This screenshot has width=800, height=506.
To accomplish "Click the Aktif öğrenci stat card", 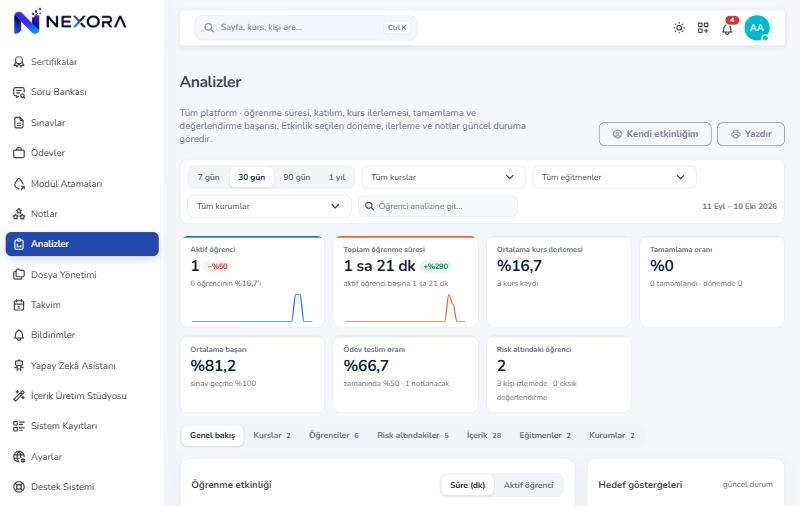I will (252, 282).
